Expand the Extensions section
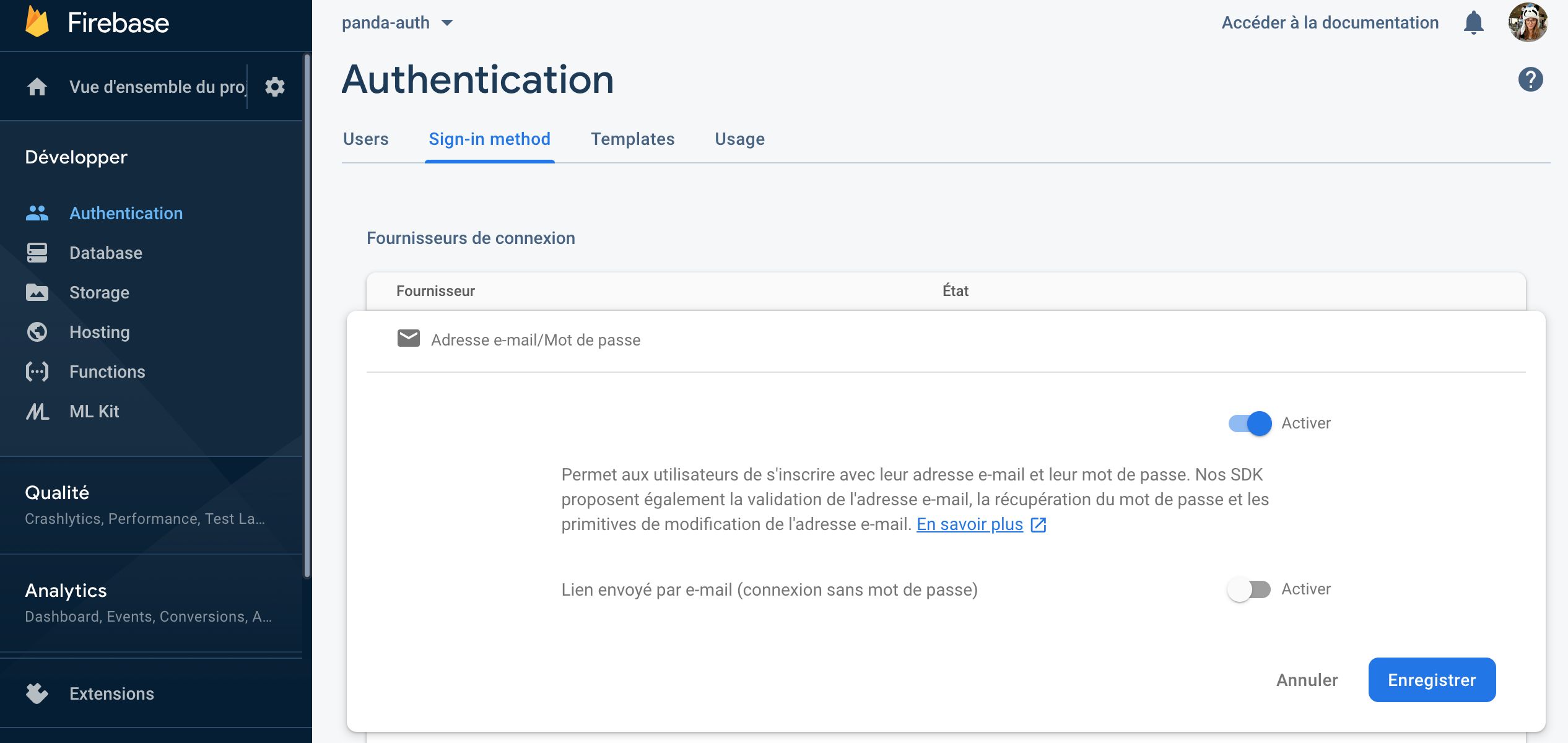Image resolution: width=1568 pixels, height=743 pixels. [x=111, y=693]
